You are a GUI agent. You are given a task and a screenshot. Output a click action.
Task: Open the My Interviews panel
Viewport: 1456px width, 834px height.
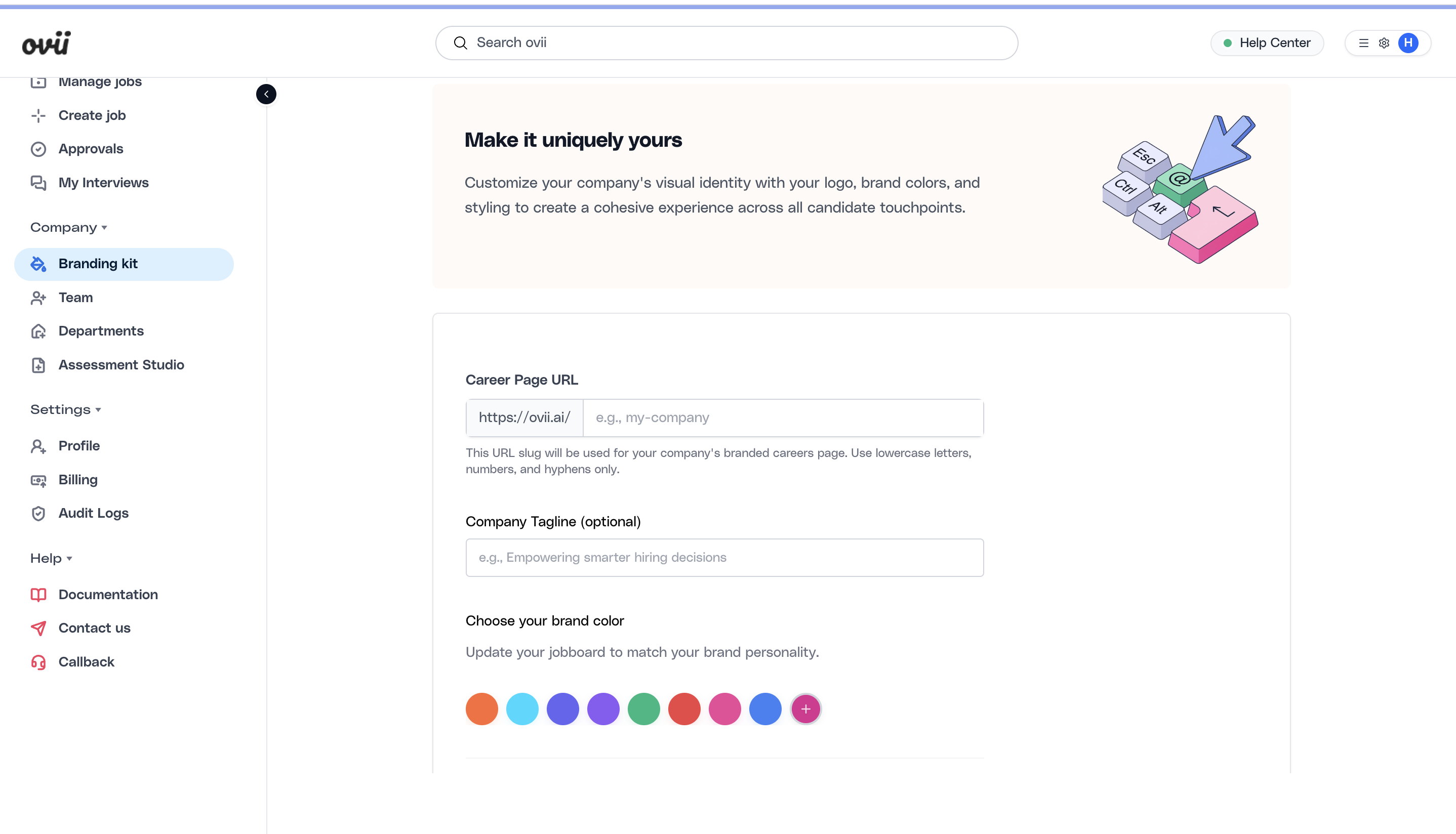tap(103, 182)
